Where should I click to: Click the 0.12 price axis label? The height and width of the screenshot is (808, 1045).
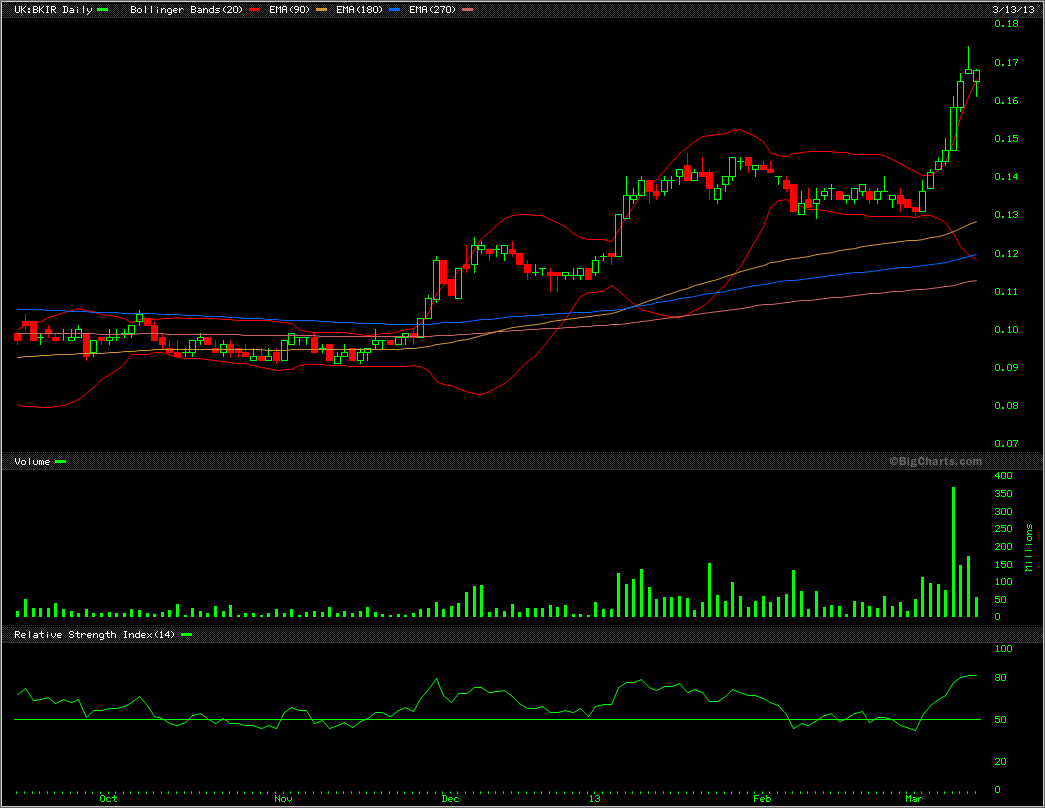point(1006,253)
